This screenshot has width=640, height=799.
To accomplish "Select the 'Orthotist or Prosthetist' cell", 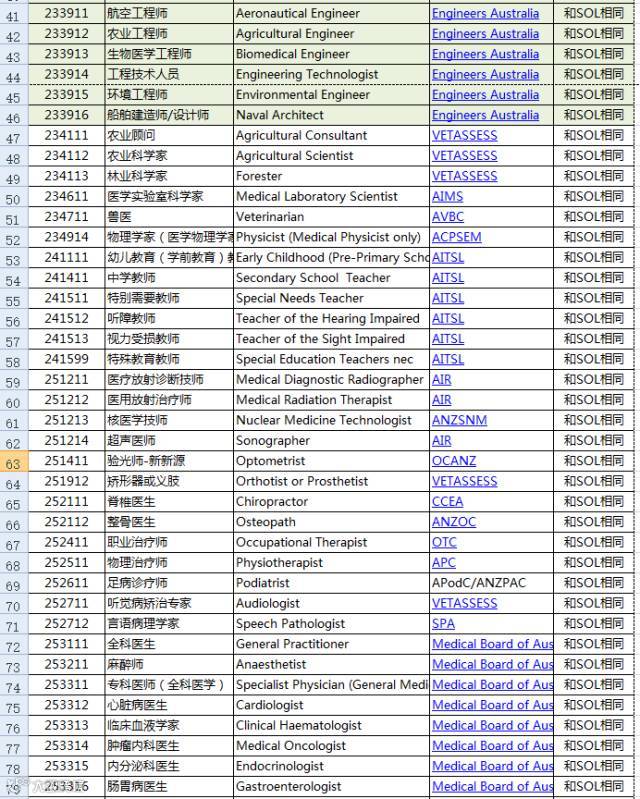I will tap(331, 482).
